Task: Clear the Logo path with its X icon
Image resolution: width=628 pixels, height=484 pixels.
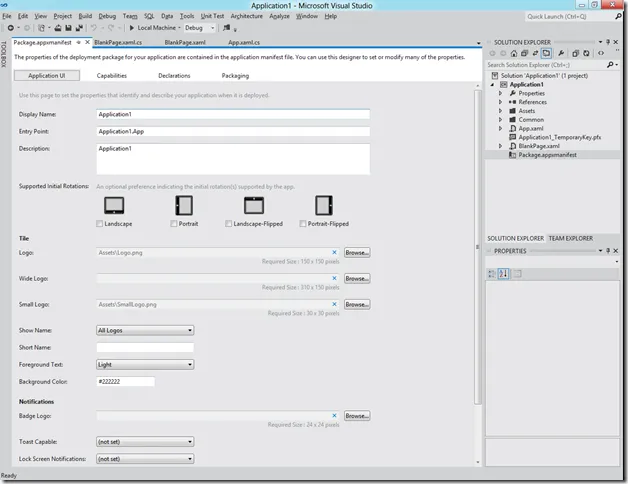Action: [334, 253]
